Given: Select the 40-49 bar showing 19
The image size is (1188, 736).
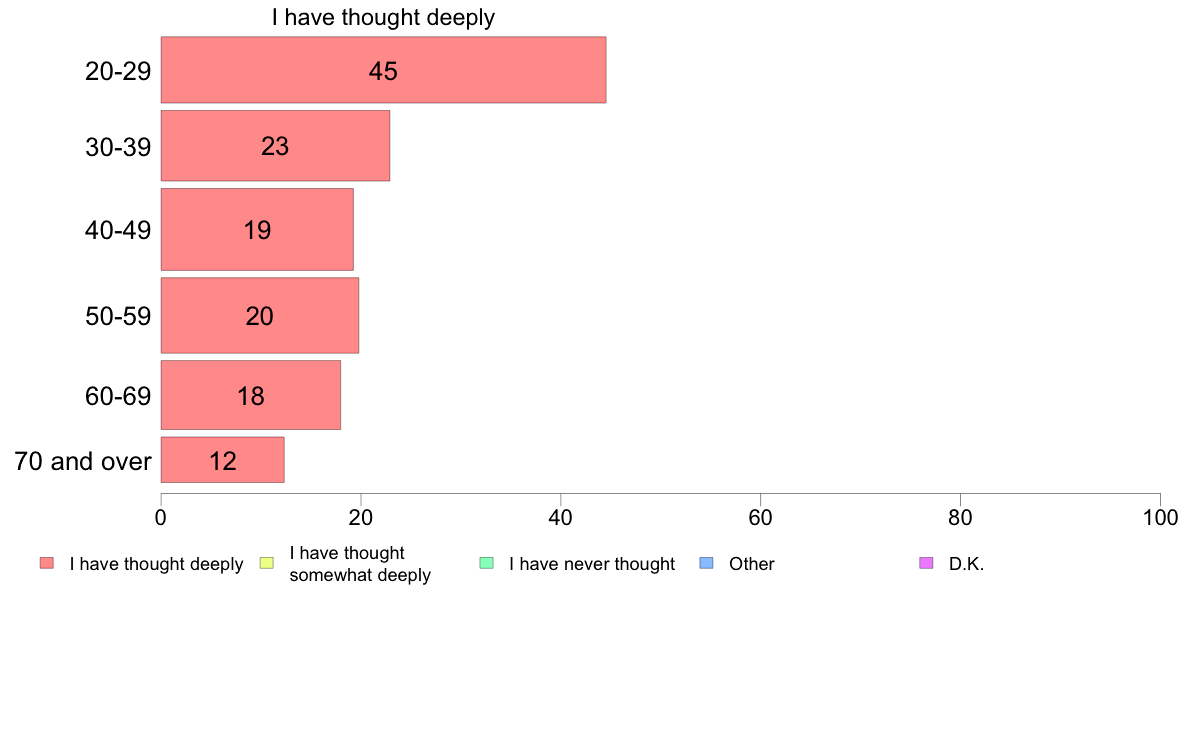Looking at the screenshot, I should pyautogui.click(x=257, y=229).
